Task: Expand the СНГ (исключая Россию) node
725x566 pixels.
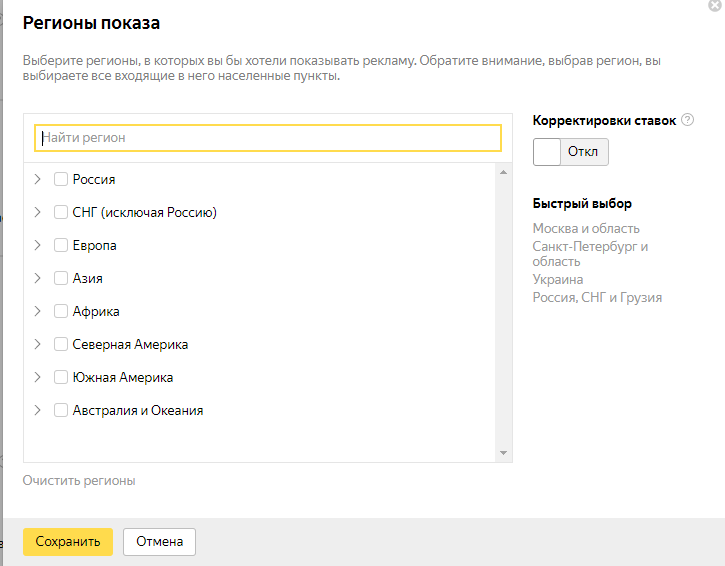Action: 37,212
